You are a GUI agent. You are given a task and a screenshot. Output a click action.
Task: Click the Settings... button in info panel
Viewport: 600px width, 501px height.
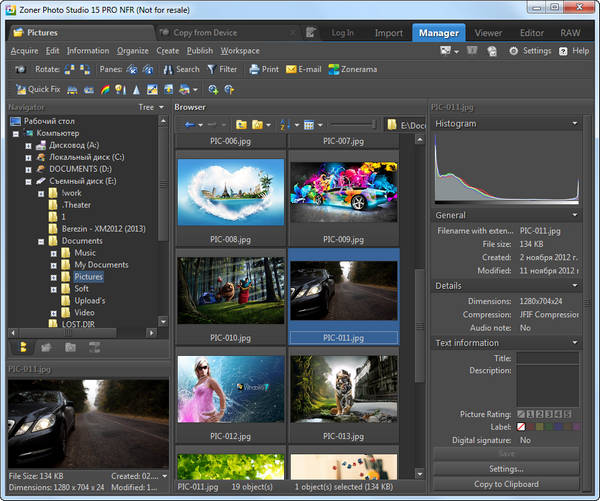[505, 468]
